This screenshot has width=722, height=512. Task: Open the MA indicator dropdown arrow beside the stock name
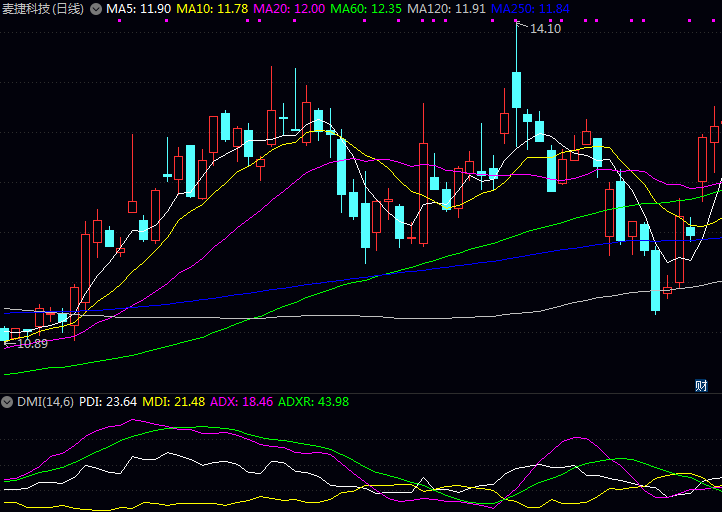(x=95, y=8)
